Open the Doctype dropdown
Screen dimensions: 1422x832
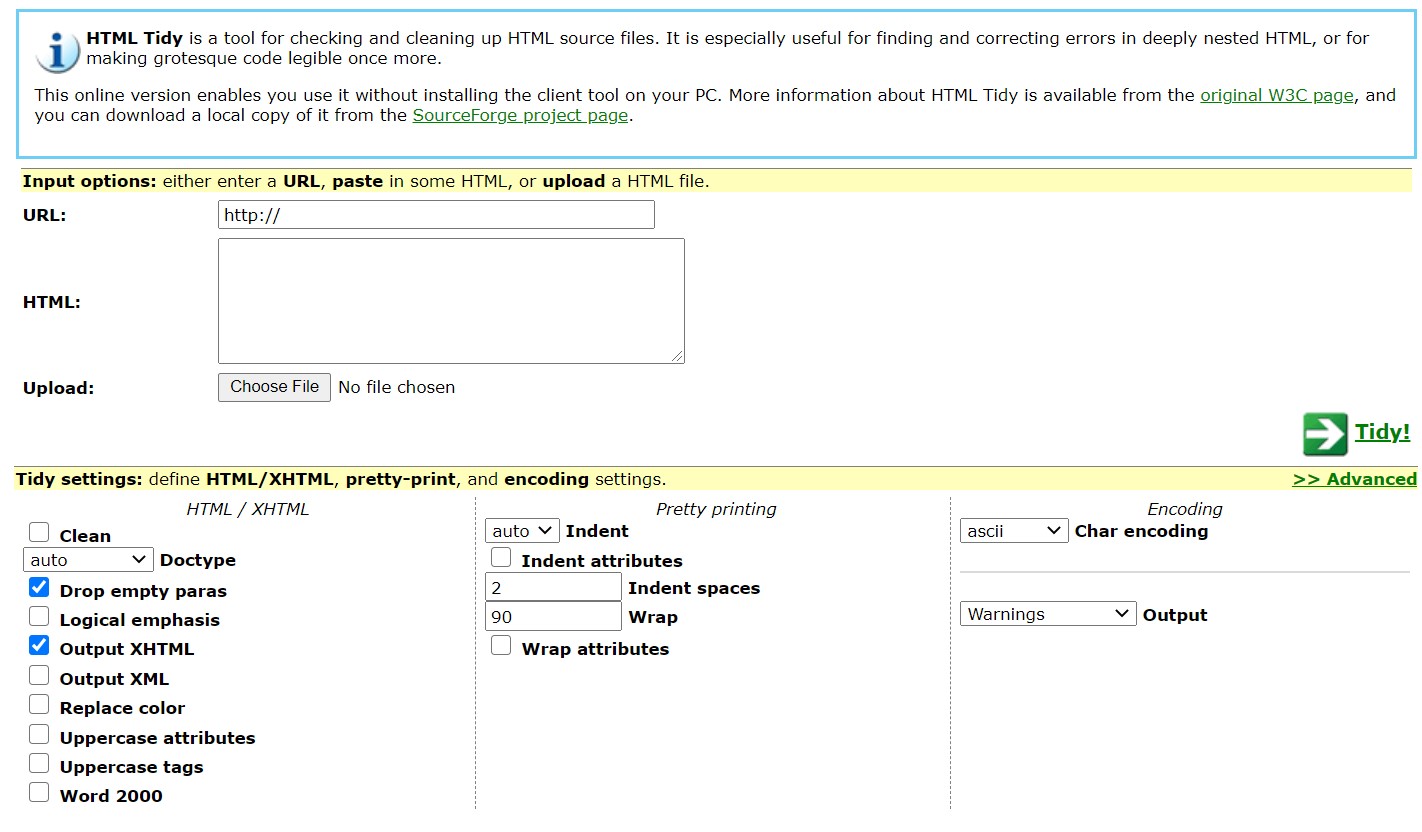point(87,559)
